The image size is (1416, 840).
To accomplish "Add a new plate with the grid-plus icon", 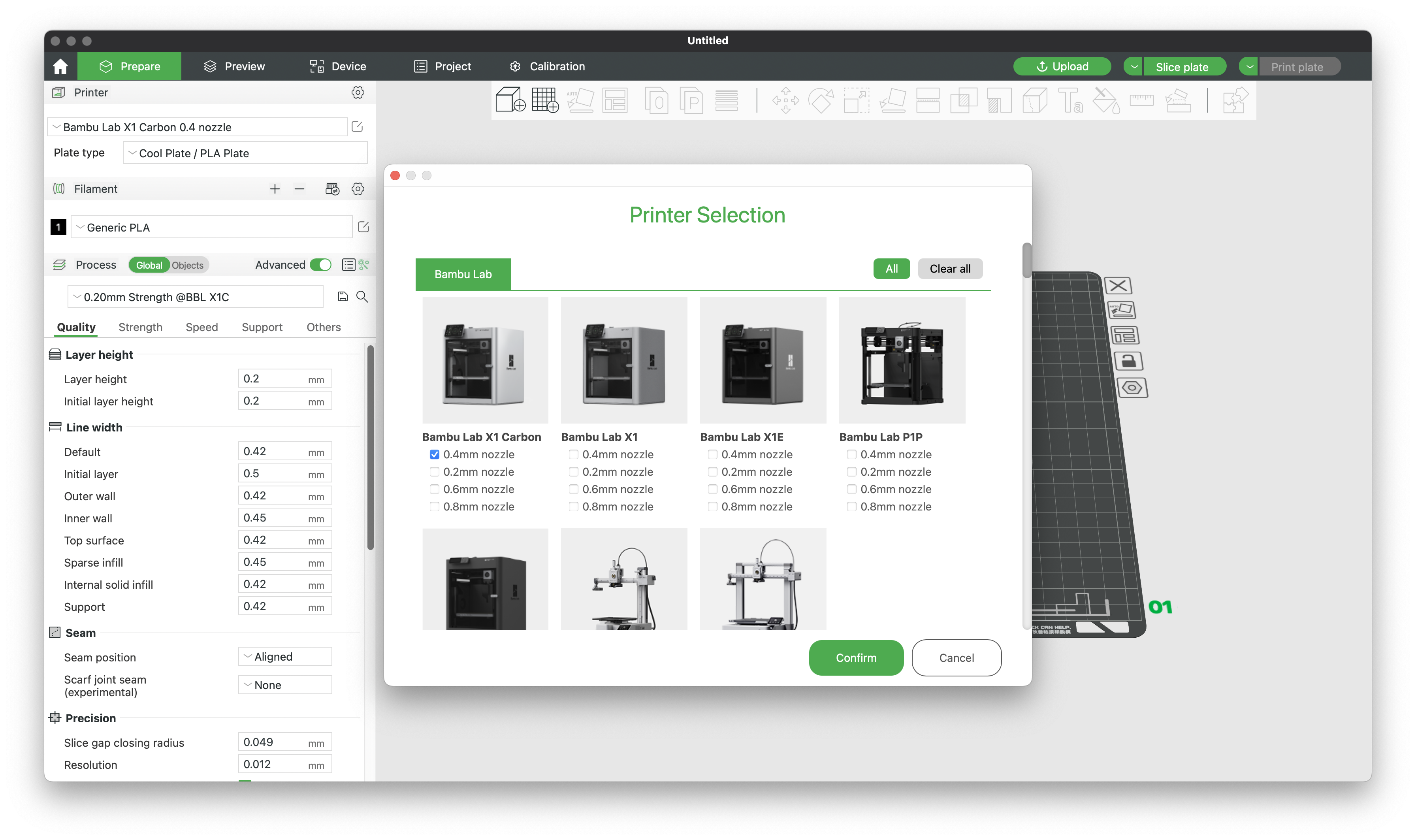I will point(545,100).
